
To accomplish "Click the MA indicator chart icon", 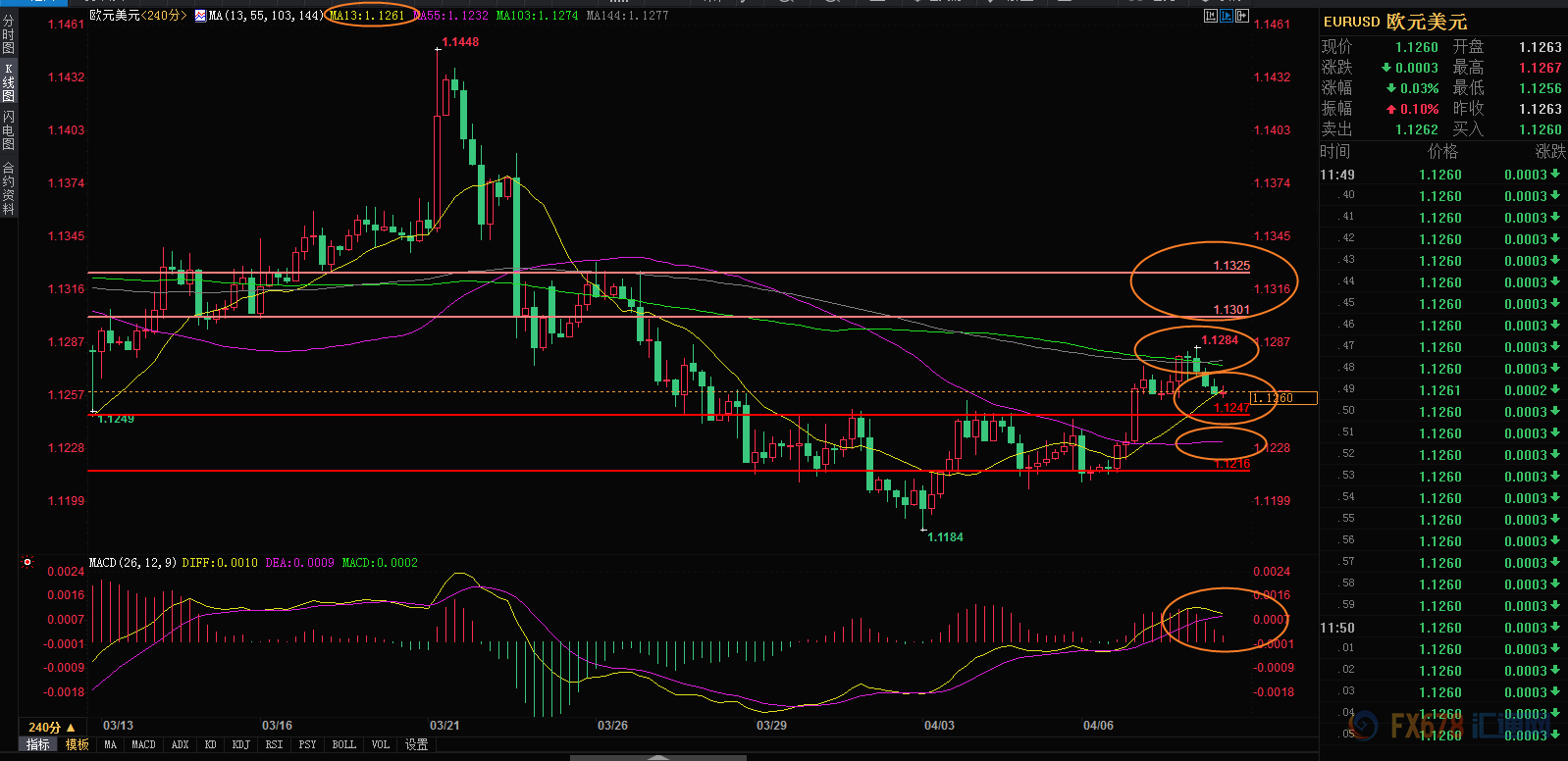I will click(x=200, y=16).
